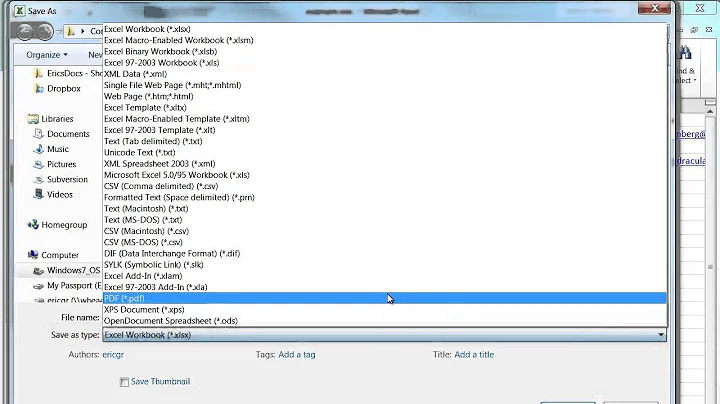Click Add a title link
This screenshot has width=720, height=404.
click(x=474, y=354)
